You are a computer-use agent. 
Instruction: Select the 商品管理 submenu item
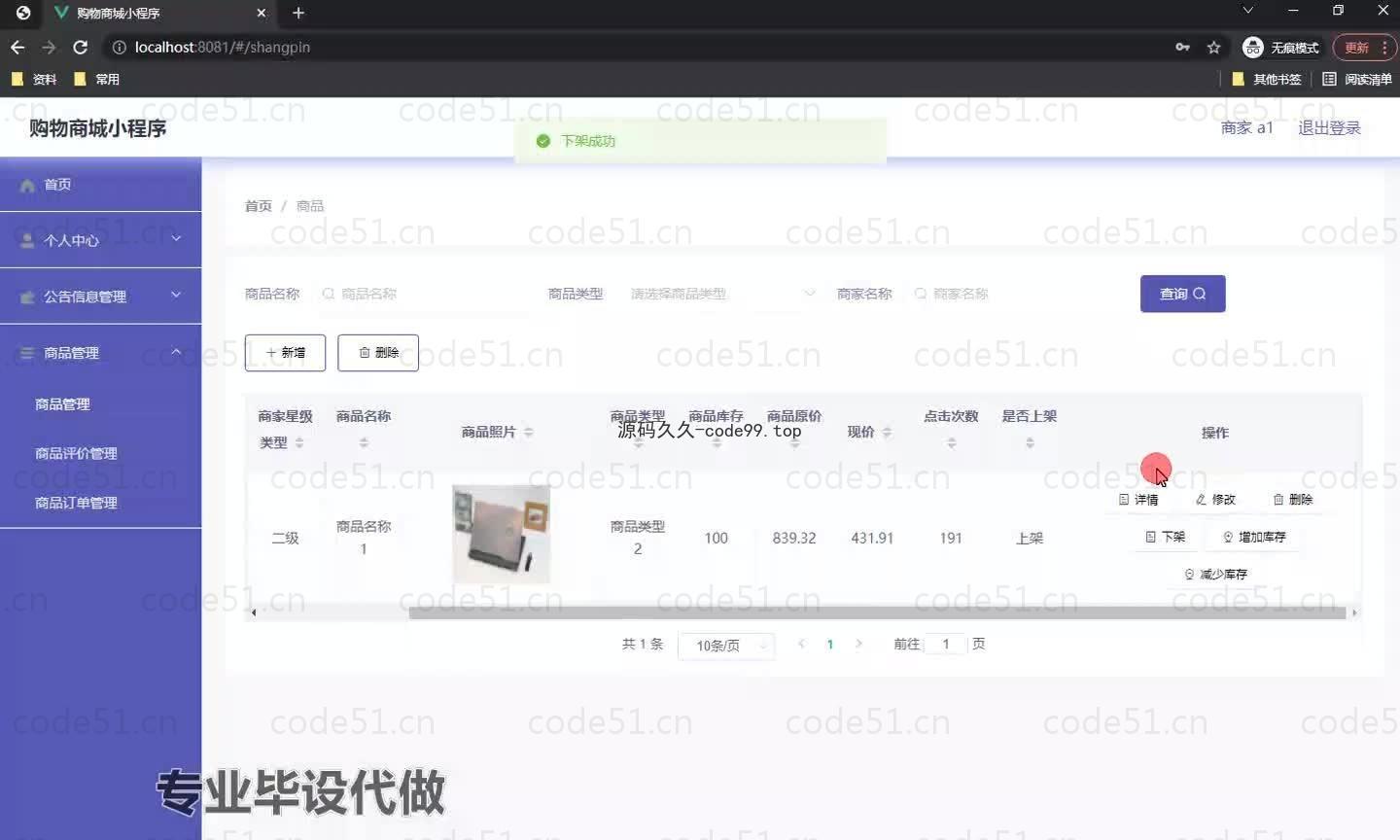(62, 403)
